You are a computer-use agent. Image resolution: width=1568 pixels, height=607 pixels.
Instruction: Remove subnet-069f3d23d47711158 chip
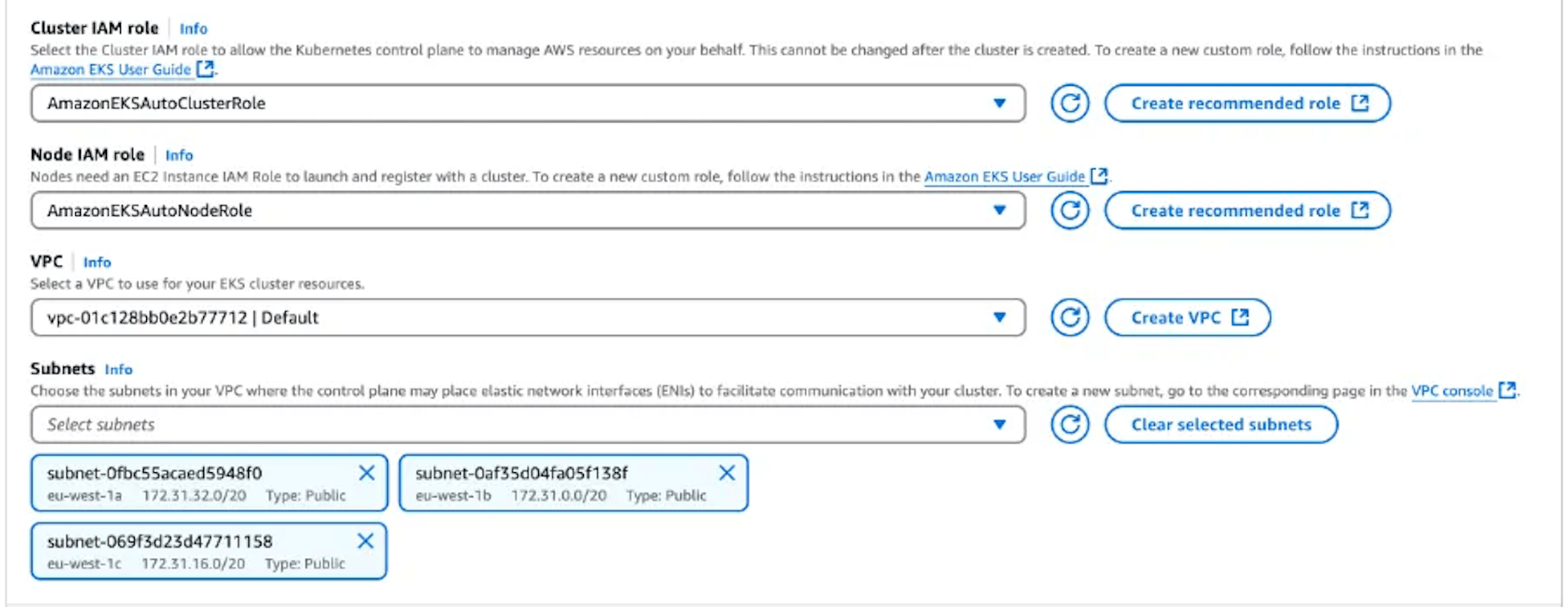(x=366, y=541)
